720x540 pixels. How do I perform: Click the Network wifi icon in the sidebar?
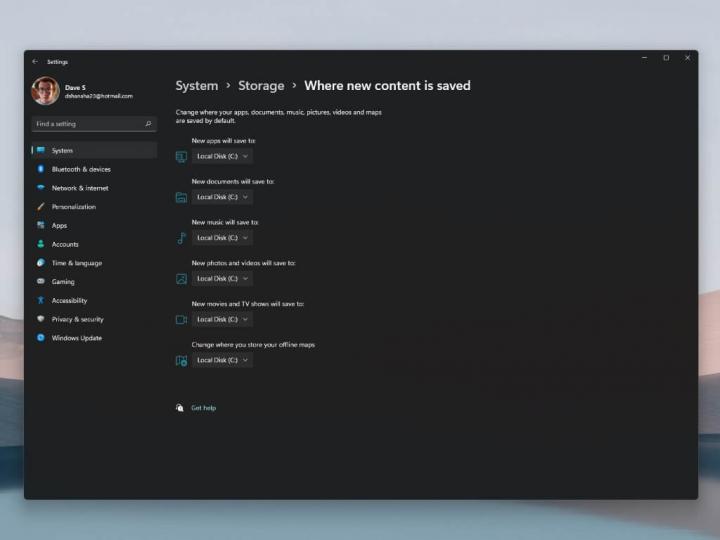tap(41, 187)
